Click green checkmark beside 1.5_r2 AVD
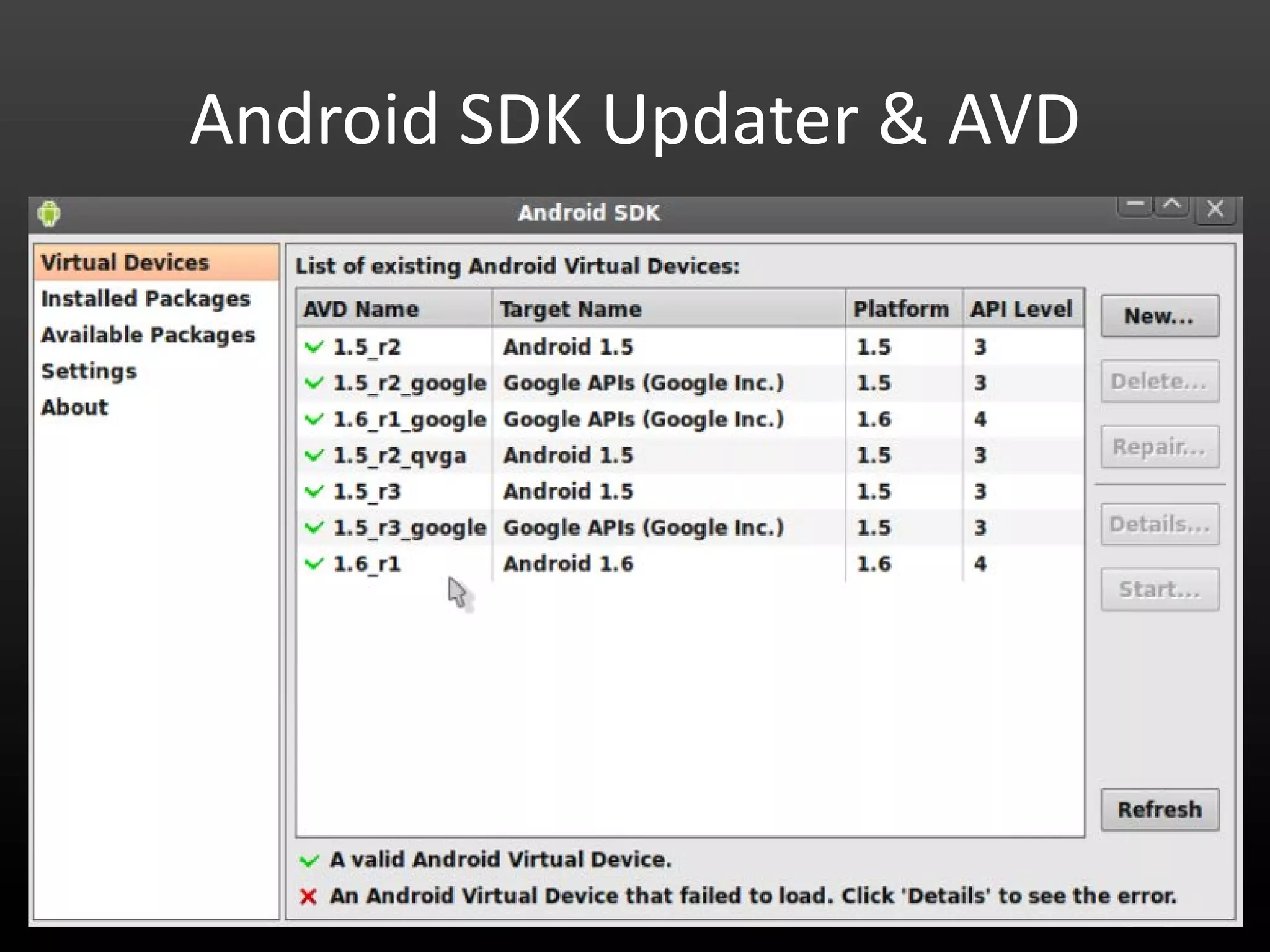Viewport: 1270px width, 952px height. coord(314,347)
